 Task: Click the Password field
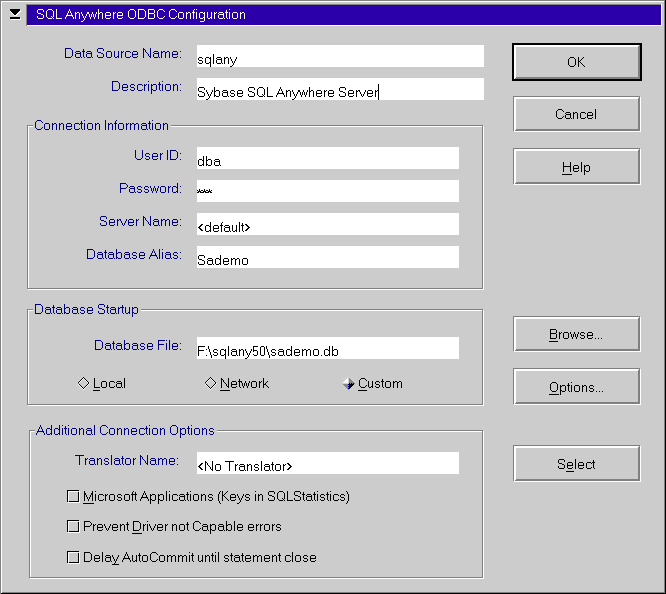[x=327, y=191]
